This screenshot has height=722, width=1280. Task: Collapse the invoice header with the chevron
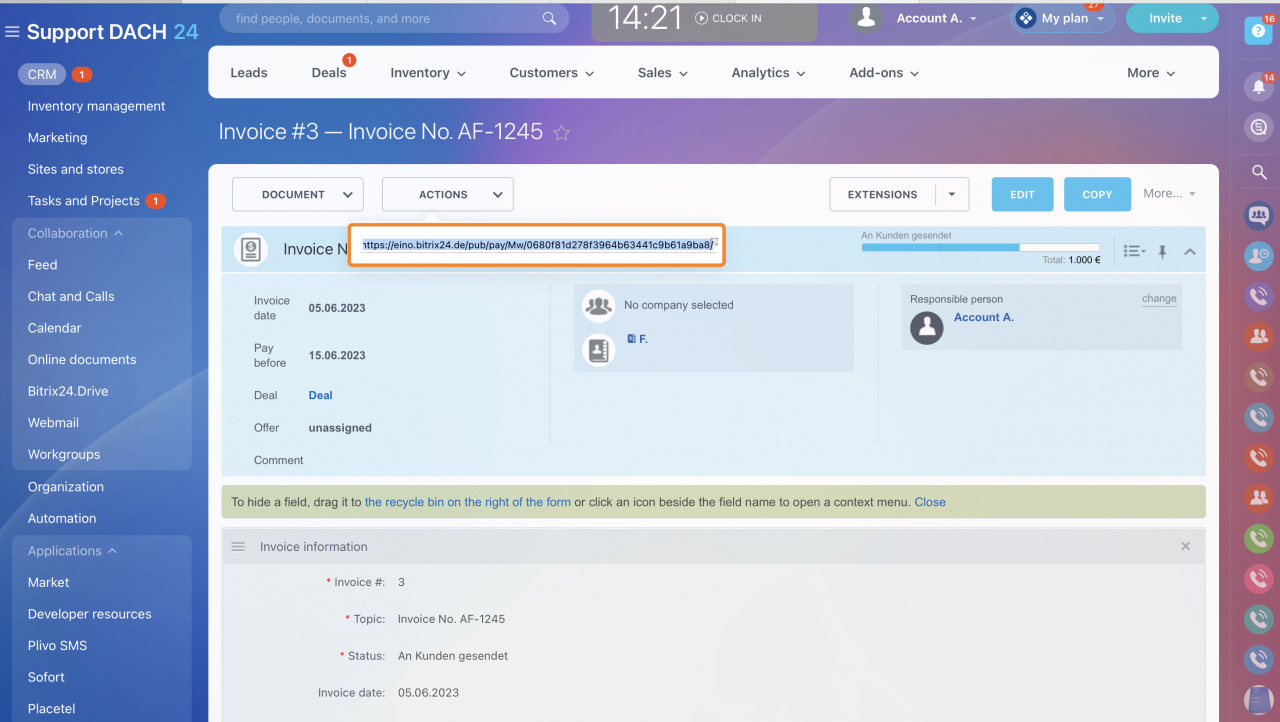pos(1190,252)
